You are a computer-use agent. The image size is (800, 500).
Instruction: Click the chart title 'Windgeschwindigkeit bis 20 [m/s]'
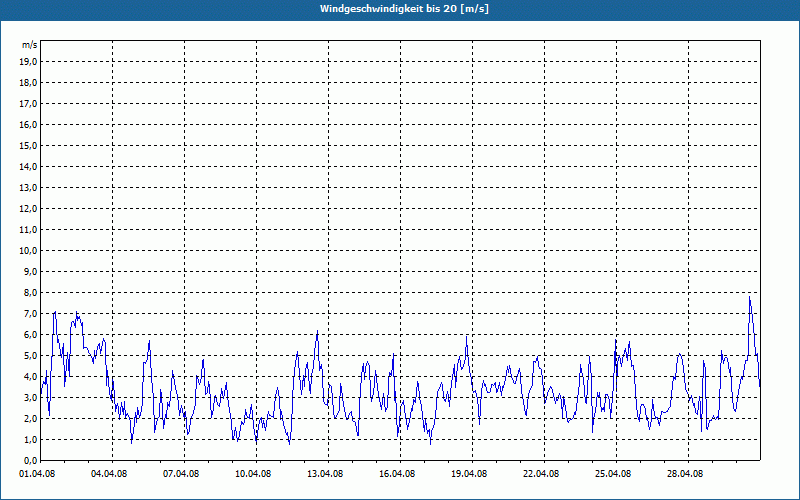tap(404, 9)
